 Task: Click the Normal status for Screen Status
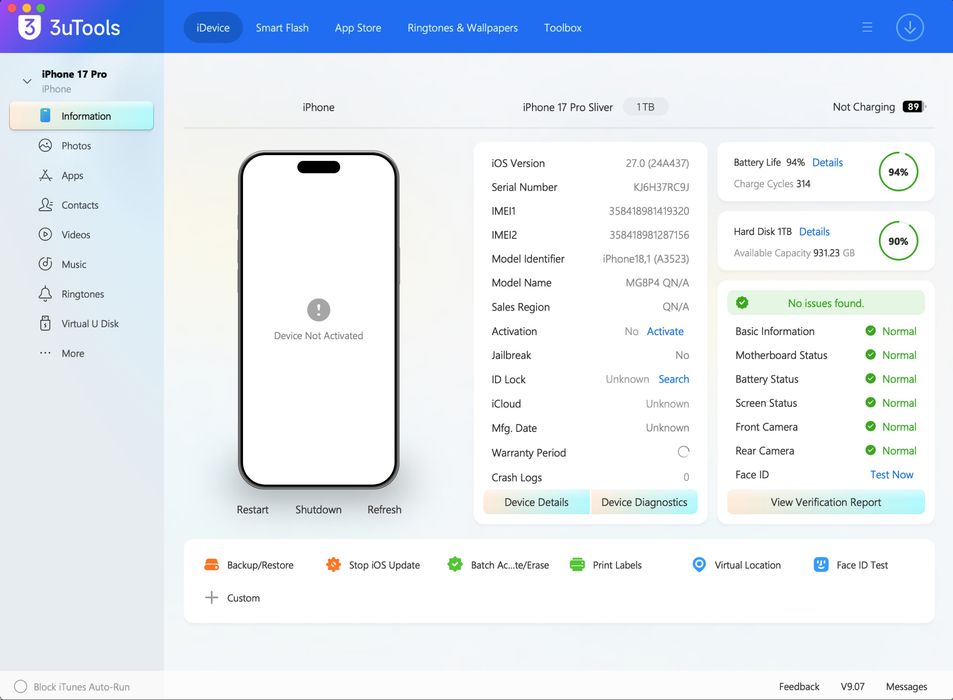pyautogui.click(x=899, y=403)
